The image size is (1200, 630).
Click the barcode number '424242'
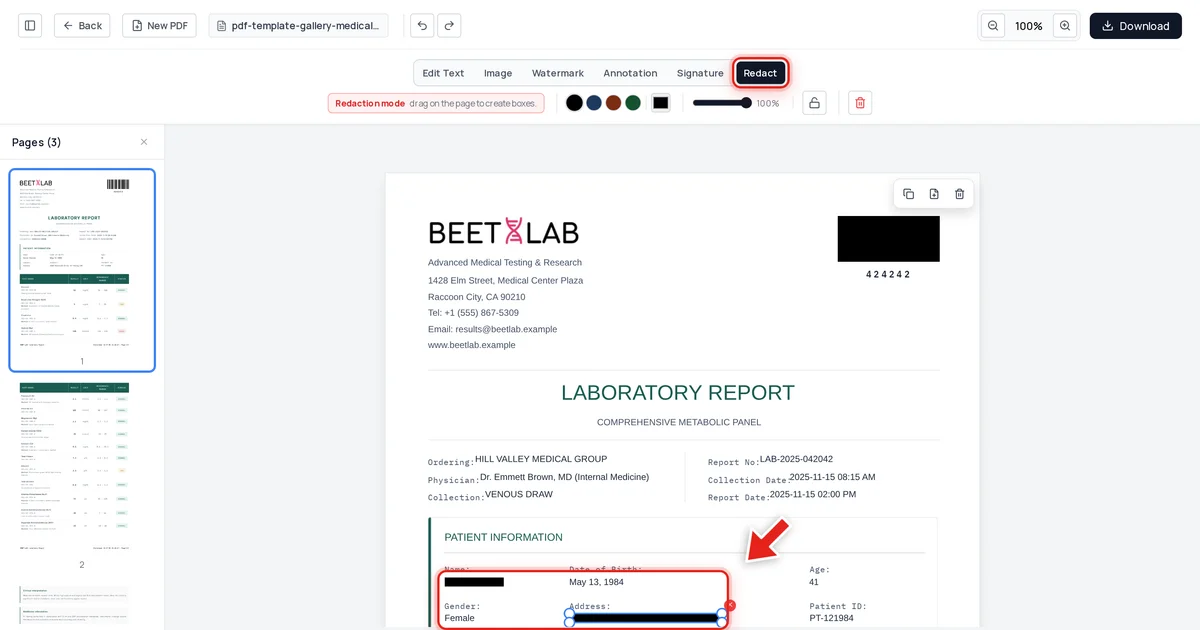(888, 274)
